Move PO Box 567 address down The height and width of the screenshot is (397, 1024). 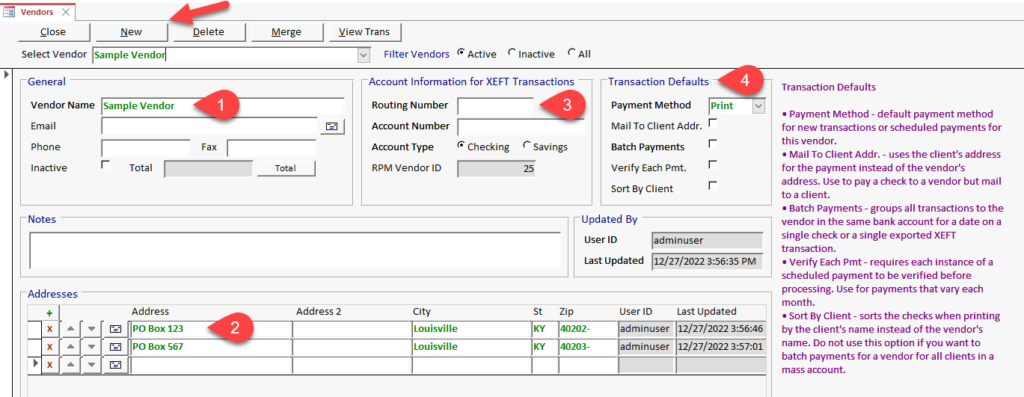click(x=92, y=347)
